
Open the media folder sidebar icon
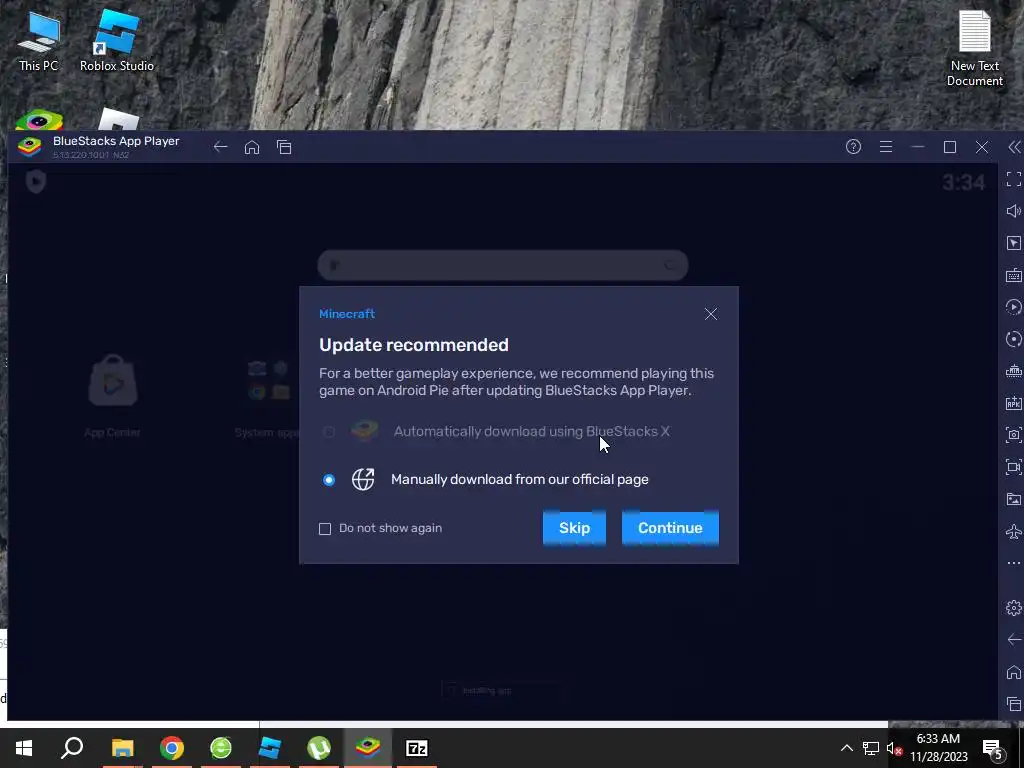tap(1014, 499)
